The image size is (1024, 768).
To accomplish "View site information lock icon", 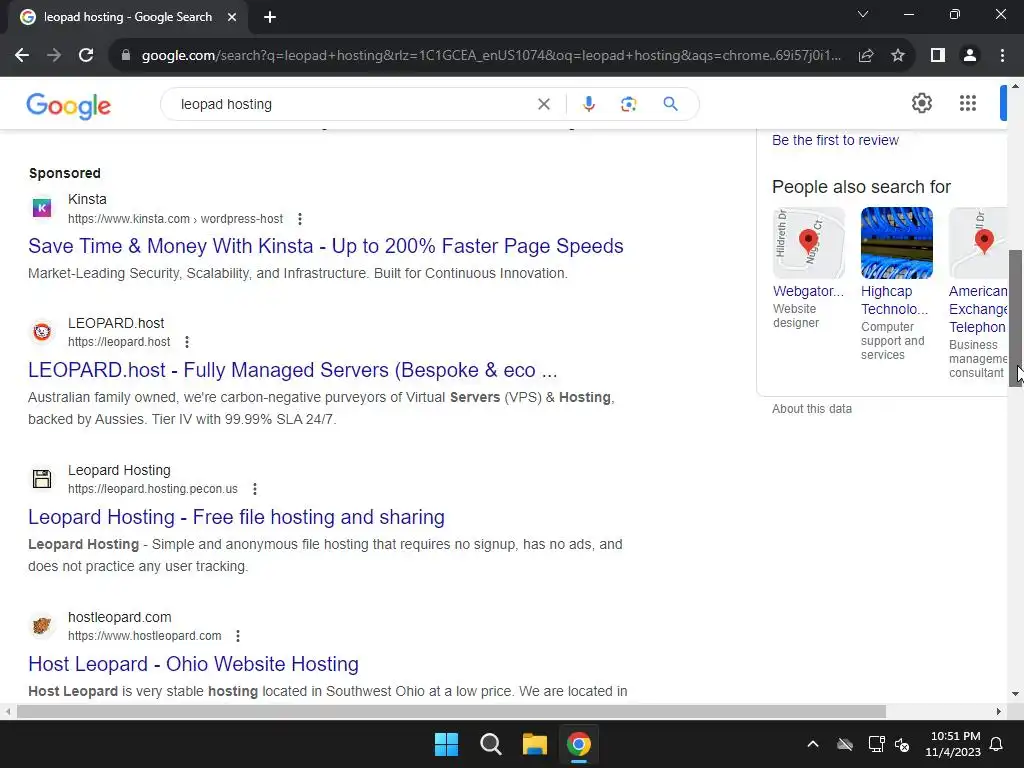I will (x=126, y=56).
